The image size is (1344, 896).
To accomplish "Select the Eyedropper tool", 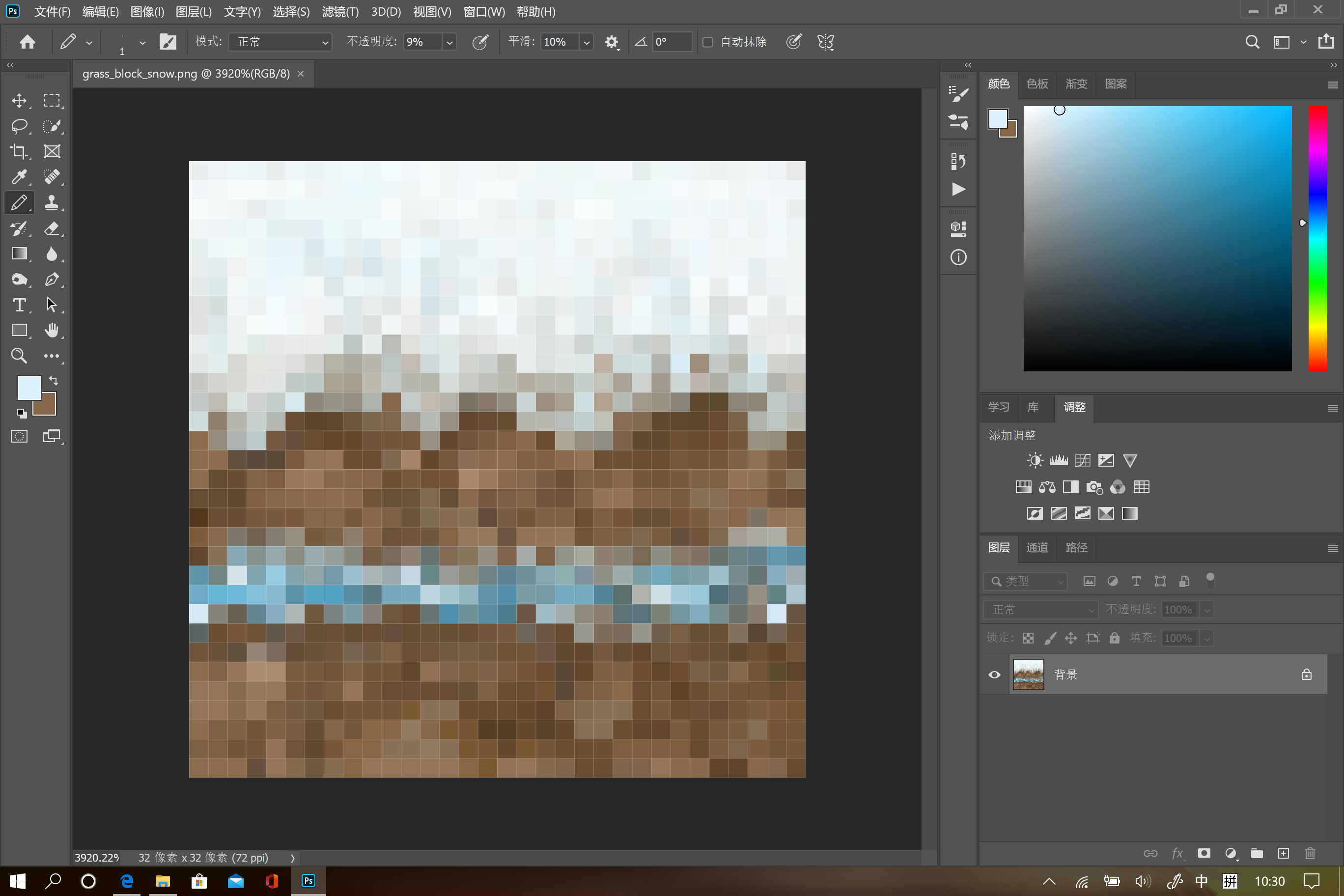I will tap(19, 177).
